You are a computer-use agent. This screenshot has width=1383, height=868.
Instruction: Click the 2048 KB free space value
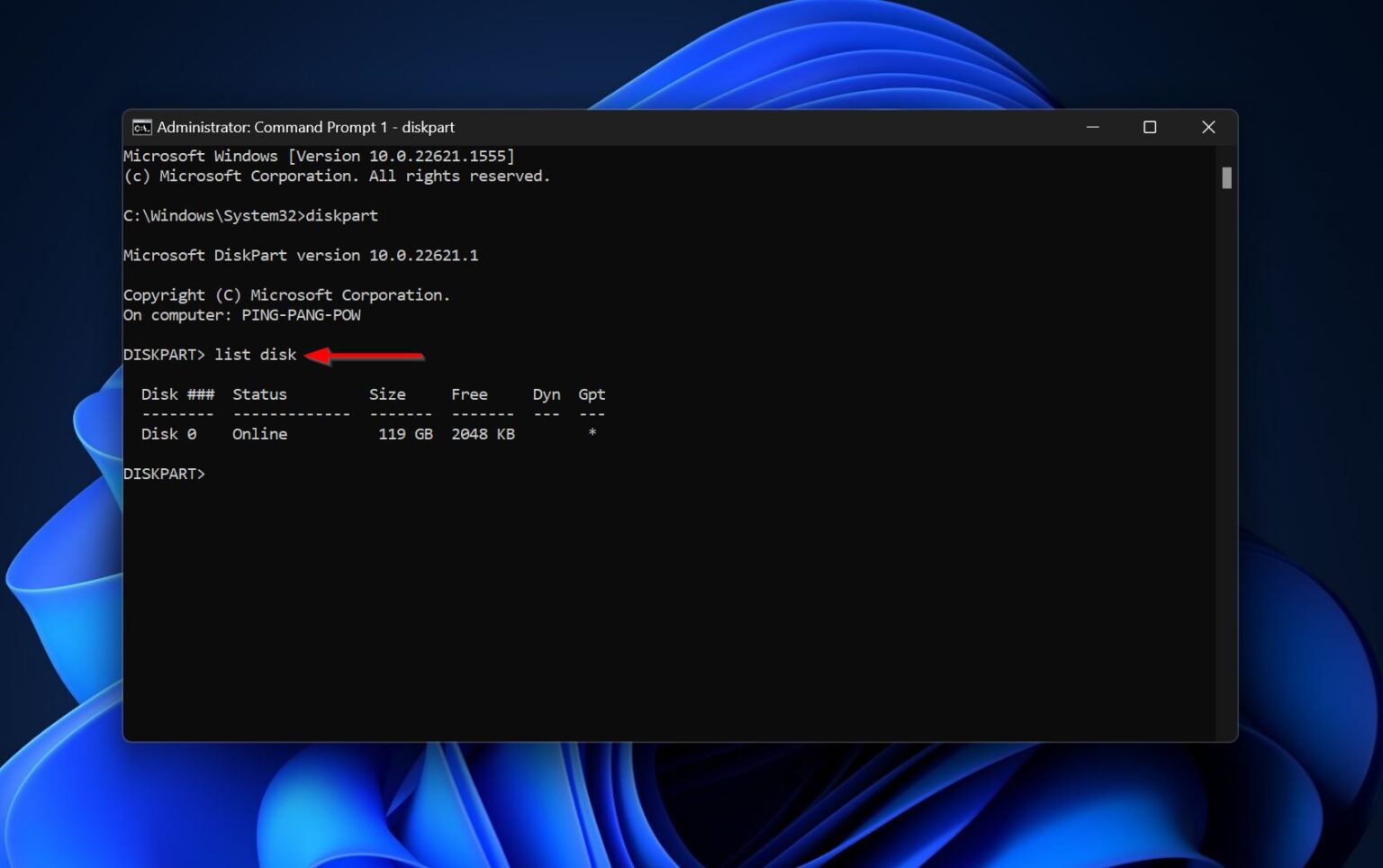[483, 433]
